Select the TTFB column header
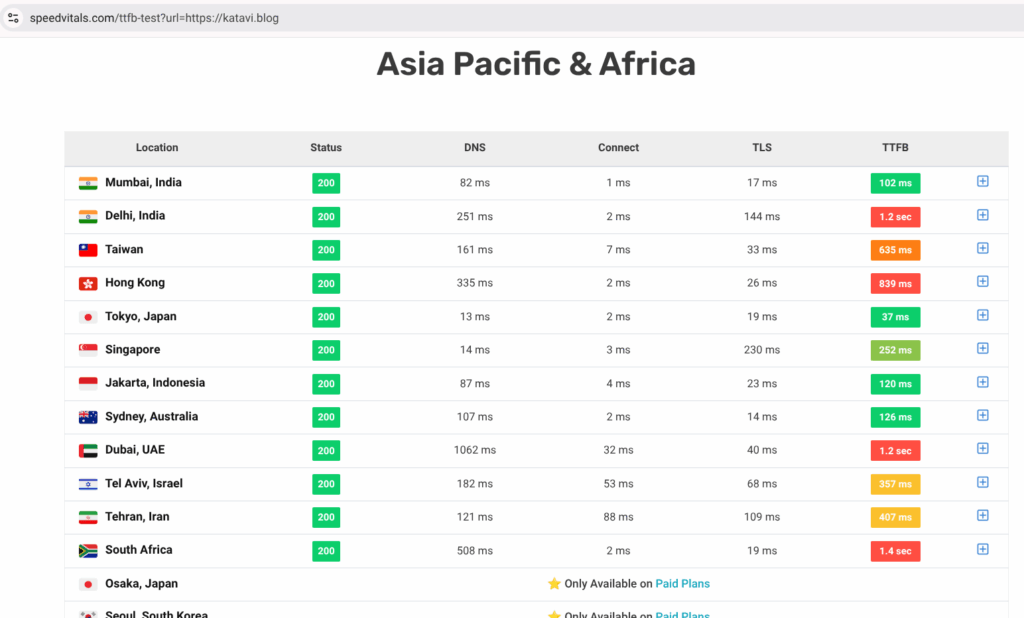The height and width of the screenshot is (618, 1024). tap(895, 147)
